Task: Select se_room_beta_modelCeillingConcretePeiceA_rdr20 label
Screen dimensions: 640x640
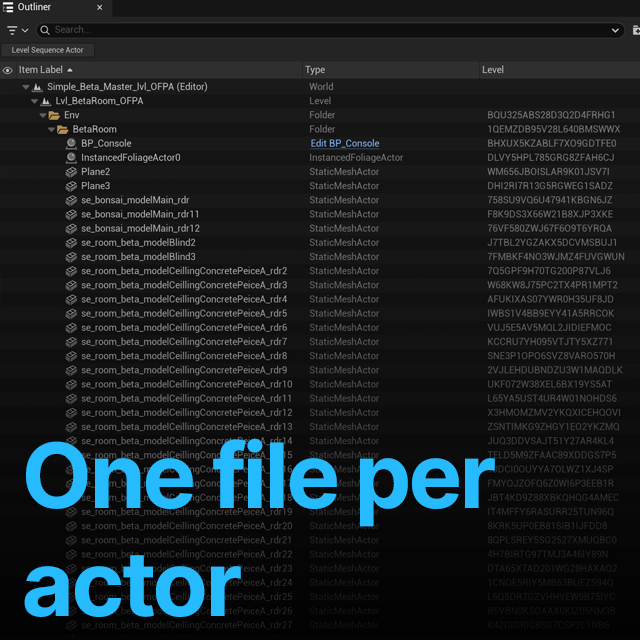Action: click(x=187, y=526)
